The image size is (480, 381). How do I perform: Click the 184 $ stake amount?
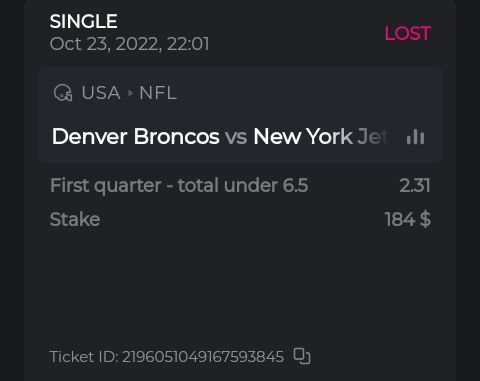408,219
